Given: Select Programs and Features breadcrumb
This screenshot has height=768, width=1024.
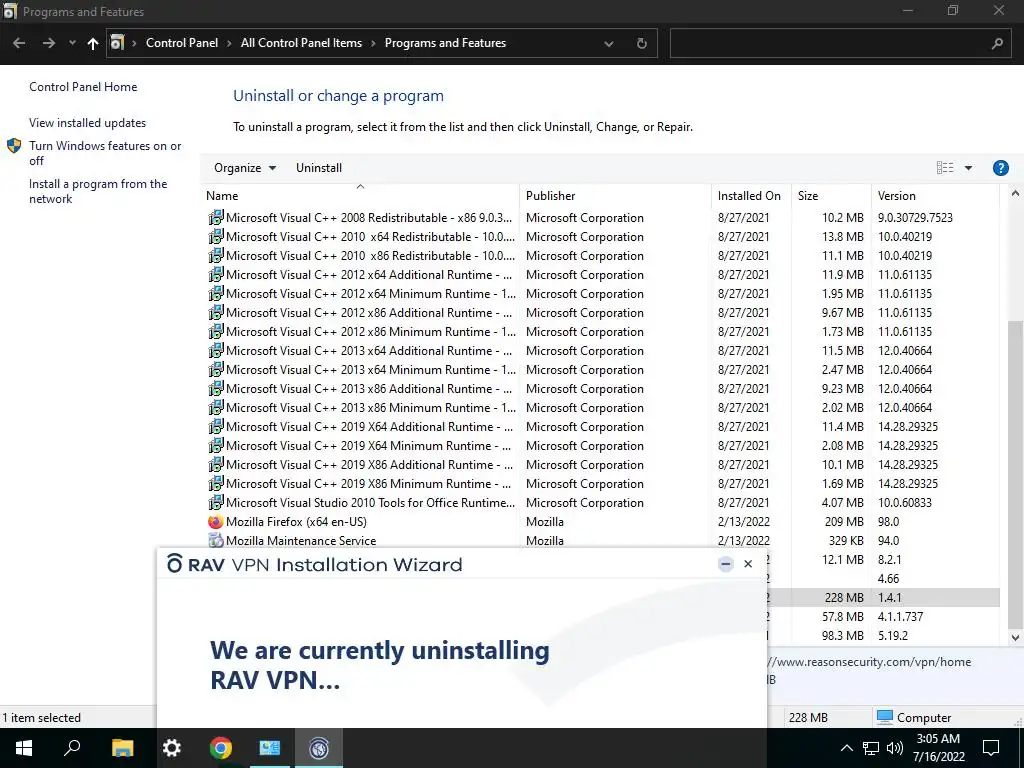Looking at the screenshot, I should tap(445, 43).
